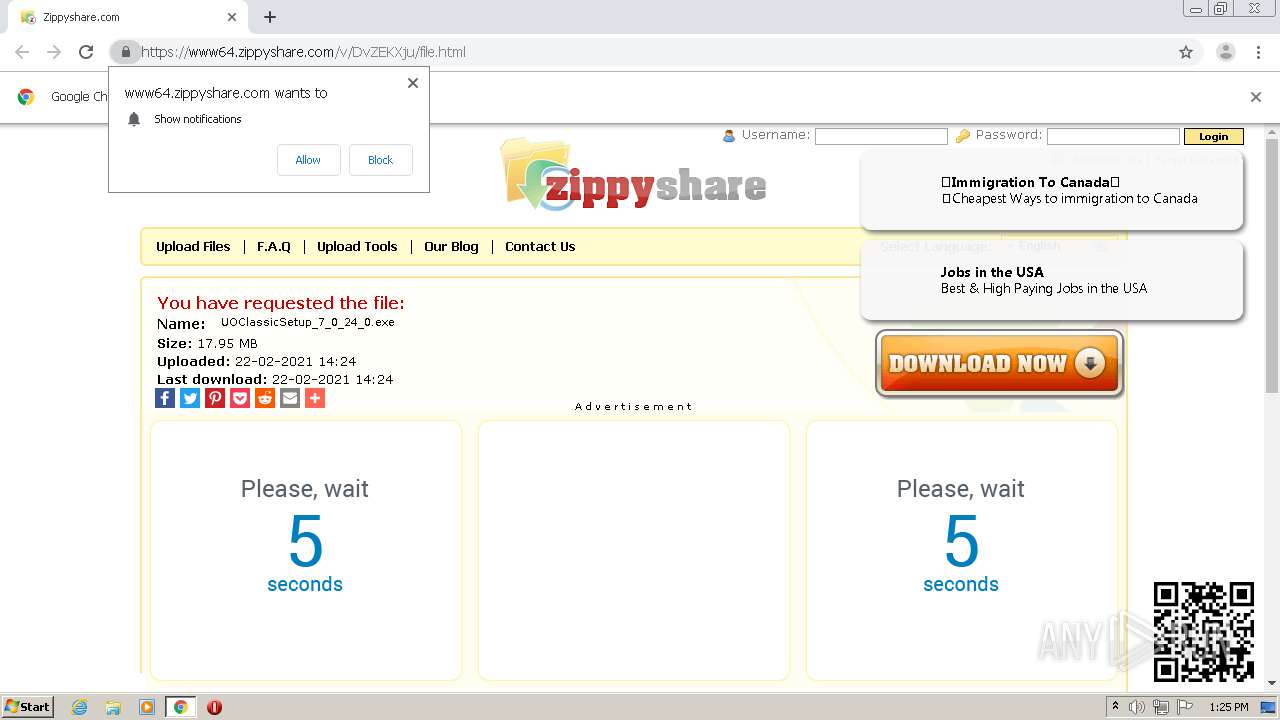The width and height of the screenshot is (1280, 720).
Task: Select the Zippyshare.com browser tab
Action: [x=128, y=17]
